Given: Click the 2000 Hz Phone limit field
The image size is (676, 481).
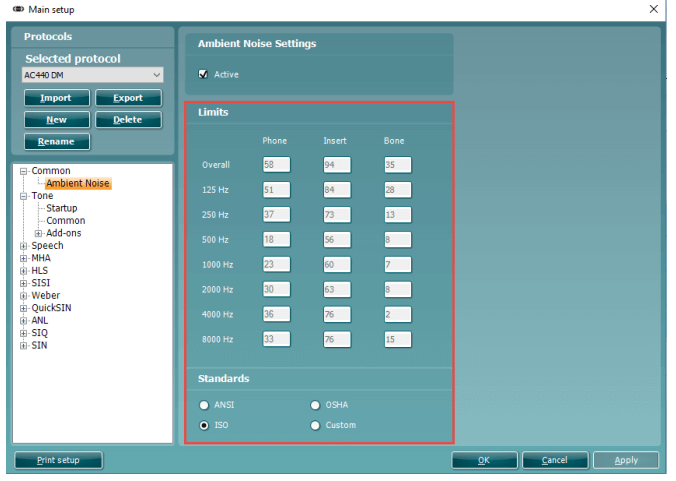Looking at the screenshot, I should click(x=276, y=290).
